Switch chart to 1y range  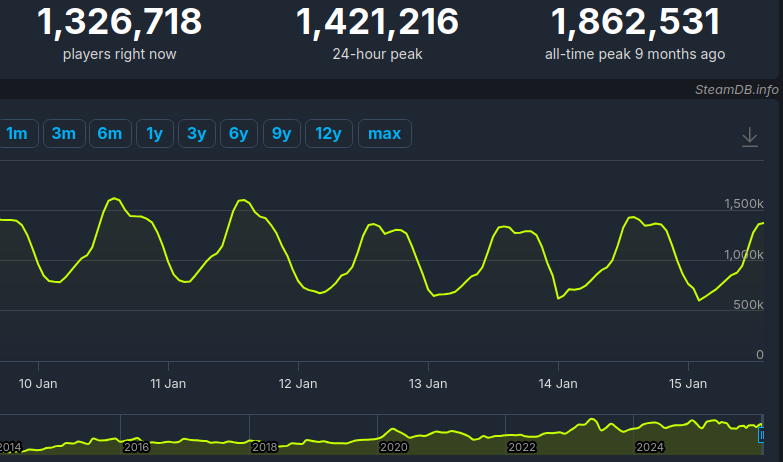(155, 133)
